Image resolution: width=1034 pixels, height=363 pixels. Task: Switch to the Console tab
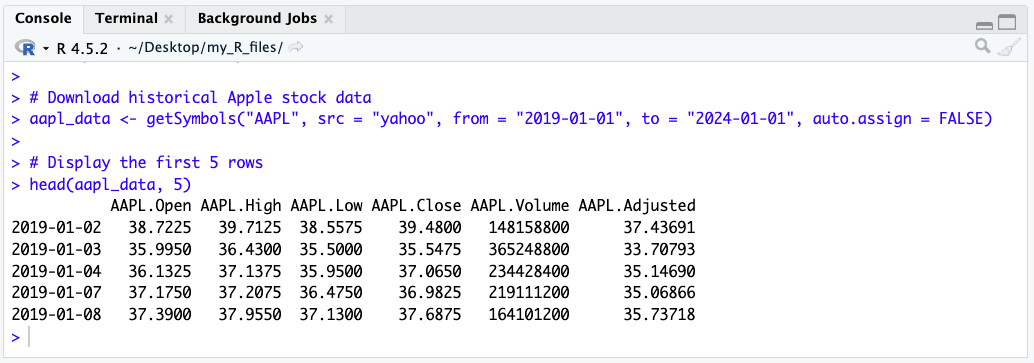coord(43,18)
